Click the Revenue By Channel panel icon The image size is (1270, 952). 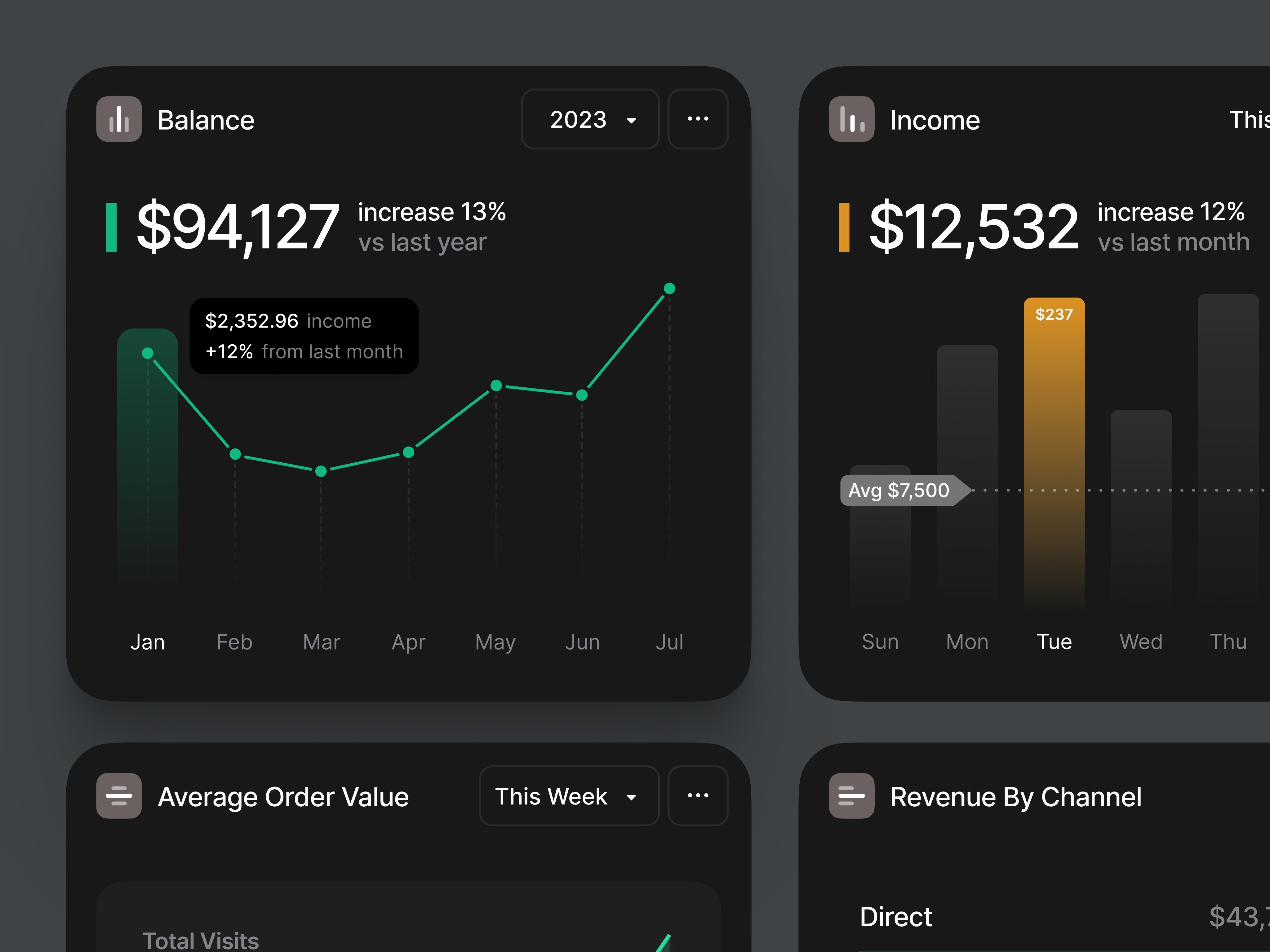tap(851, 795)
